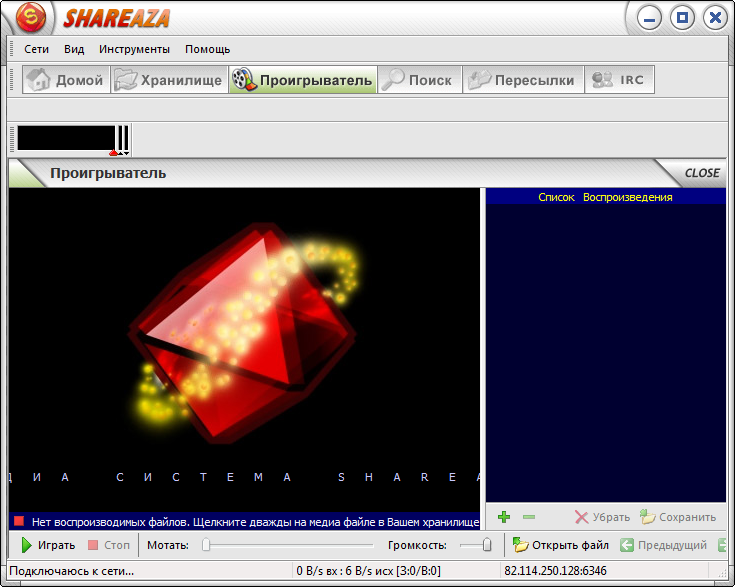
Task: Click the house icon on Домой
Action: pos(38,79)
